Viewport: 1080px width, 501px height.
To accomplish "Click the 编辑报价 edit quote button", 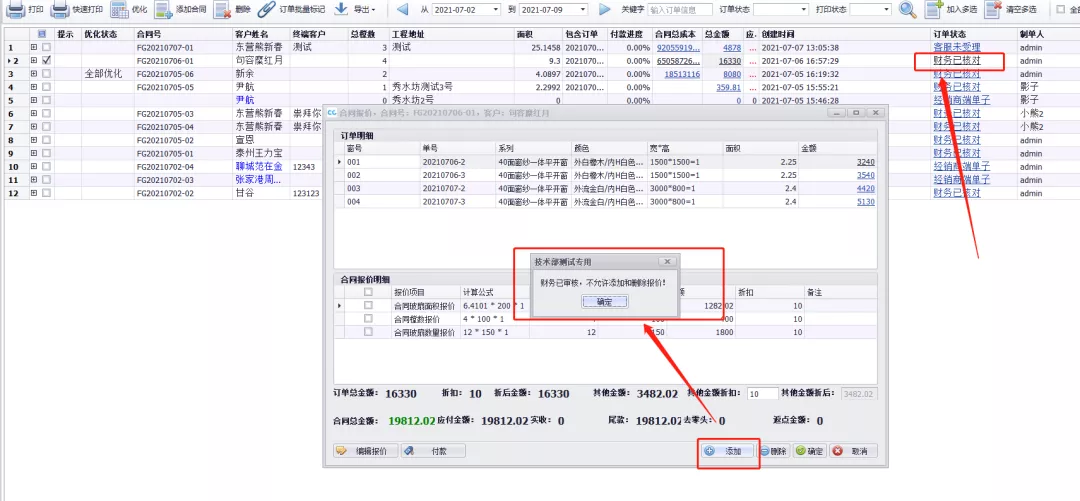I will 365,452.
